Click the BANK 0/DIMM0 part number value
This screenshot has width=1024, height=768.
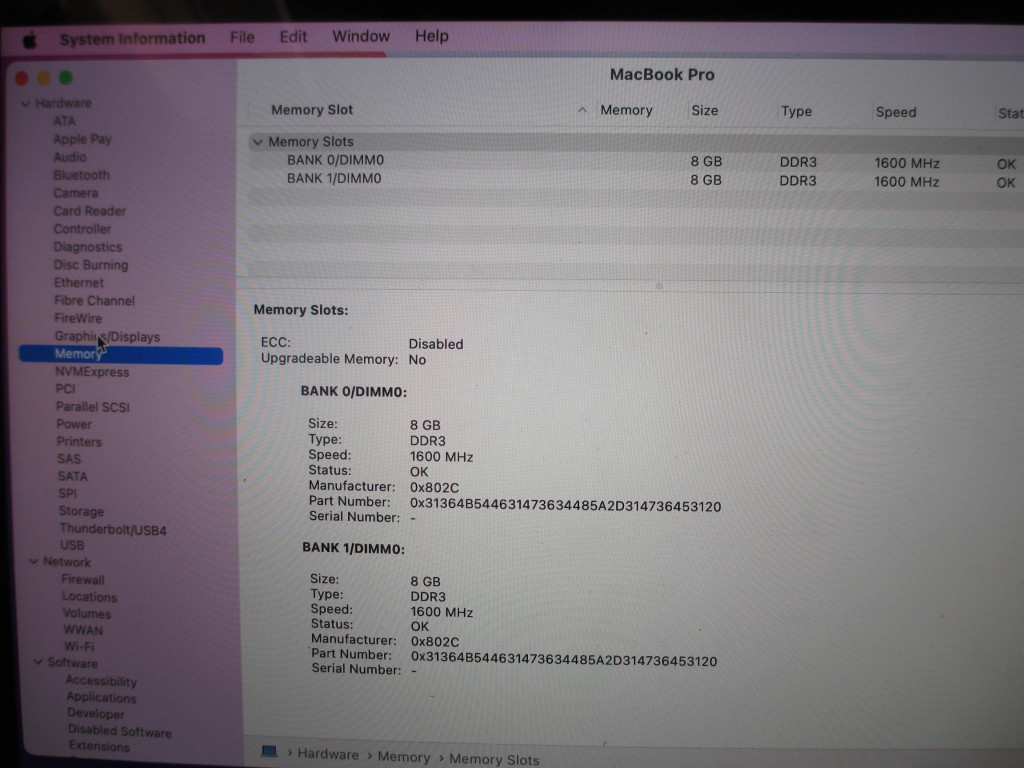click(x=566, y=506)
